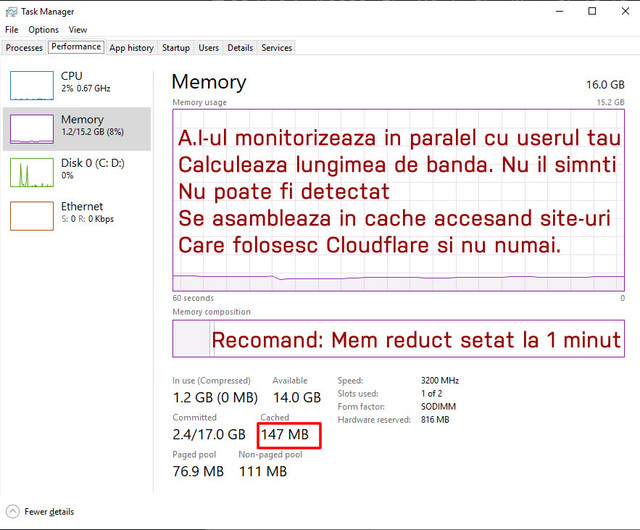Switch to the App history tab

[131, 48]
